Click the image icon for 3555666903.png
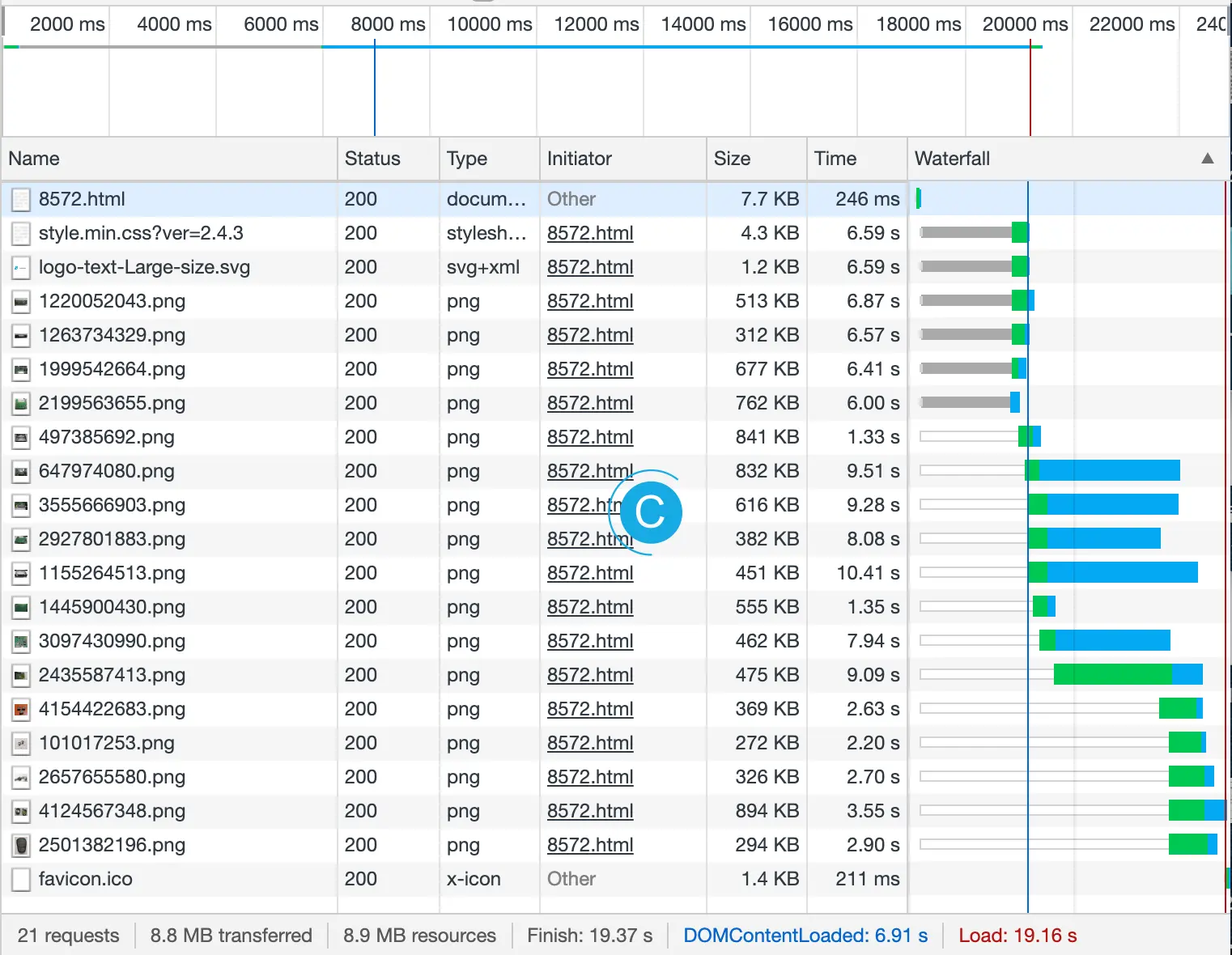 pos(21,505)
